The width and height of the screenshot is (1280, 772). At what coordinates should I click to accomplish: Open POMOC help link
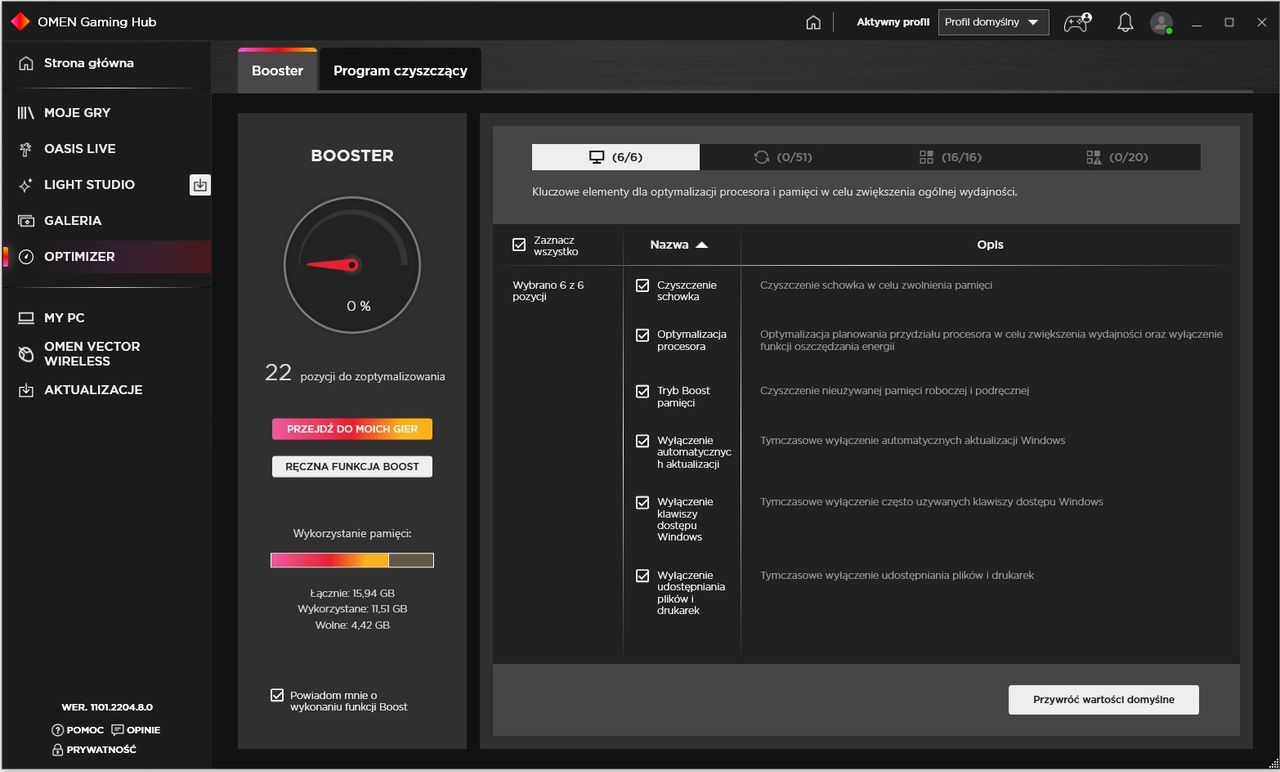click(x=78, y=730)
